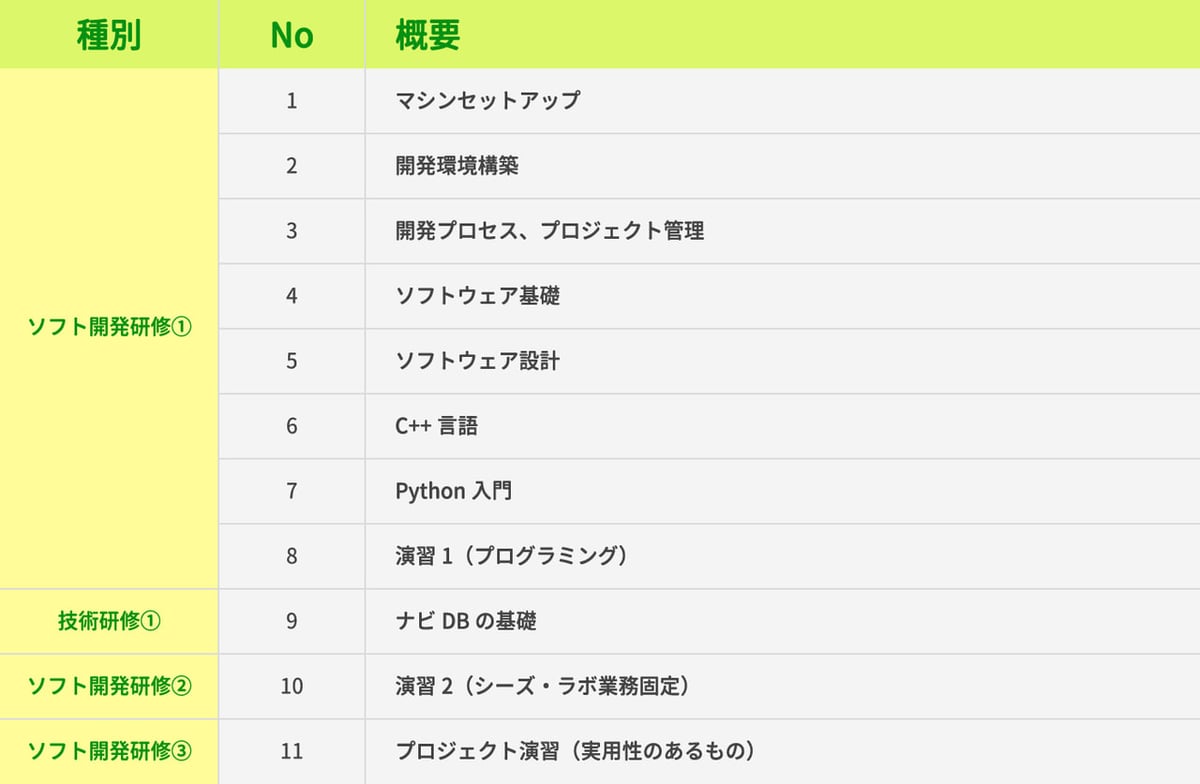Click the ソフト開発研修② category cell

pos(108,686)
